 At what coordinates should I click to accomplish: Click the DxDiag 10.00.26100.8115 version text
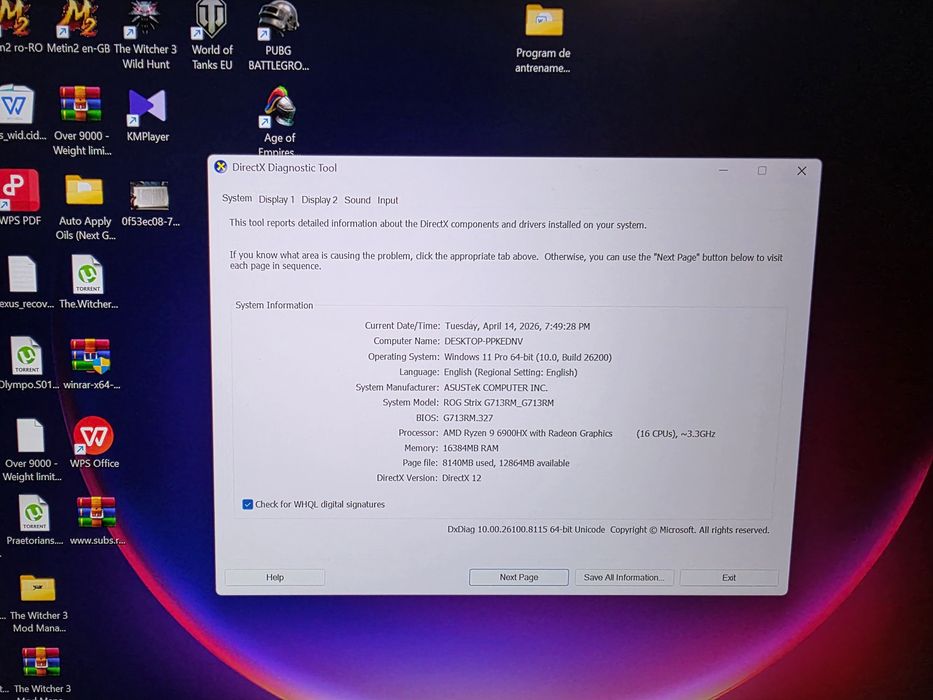tap(526, 529)
